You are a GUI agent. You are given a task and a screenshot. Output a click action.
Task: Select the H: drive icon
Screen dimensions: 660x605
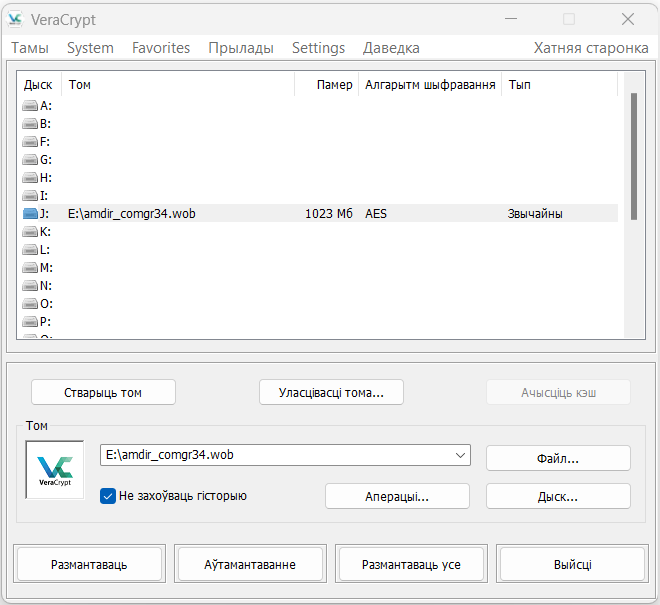point(30,178)
